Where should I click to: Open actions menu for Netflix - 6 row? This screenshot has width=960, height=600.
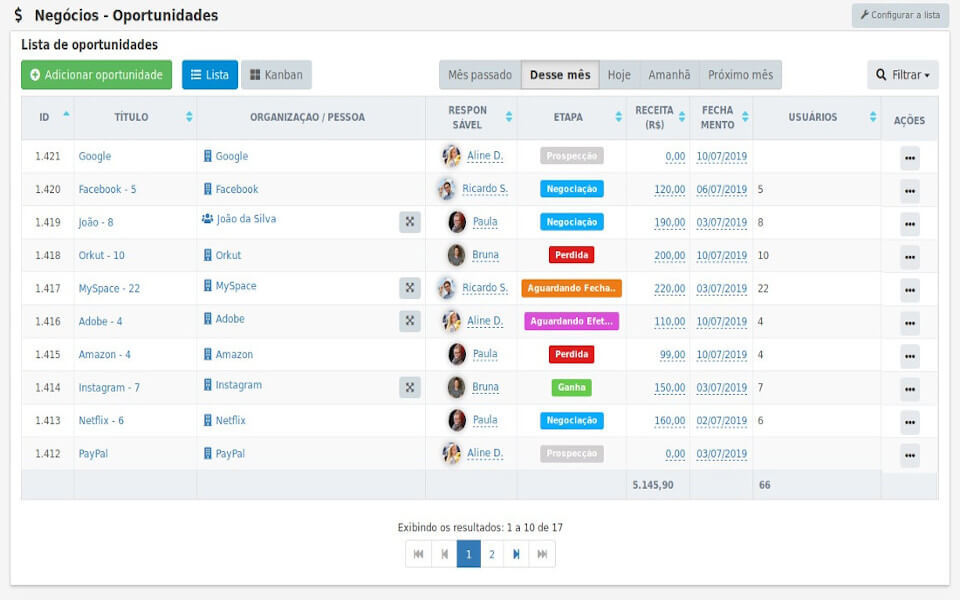(x=910, y=422)
